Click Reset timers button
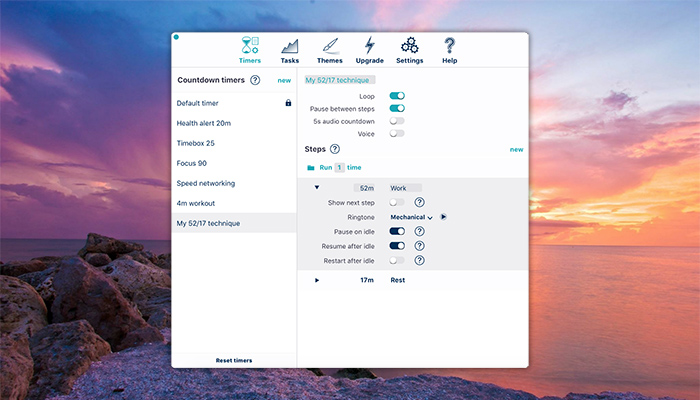This screenshot has width=700, height=400. [234, 360]
